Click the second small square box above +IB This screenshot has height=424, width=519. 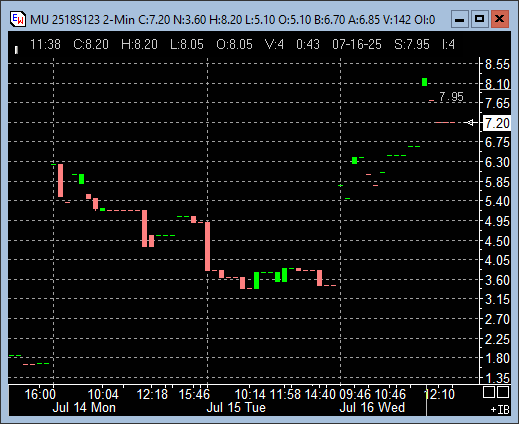click(503, 392)
